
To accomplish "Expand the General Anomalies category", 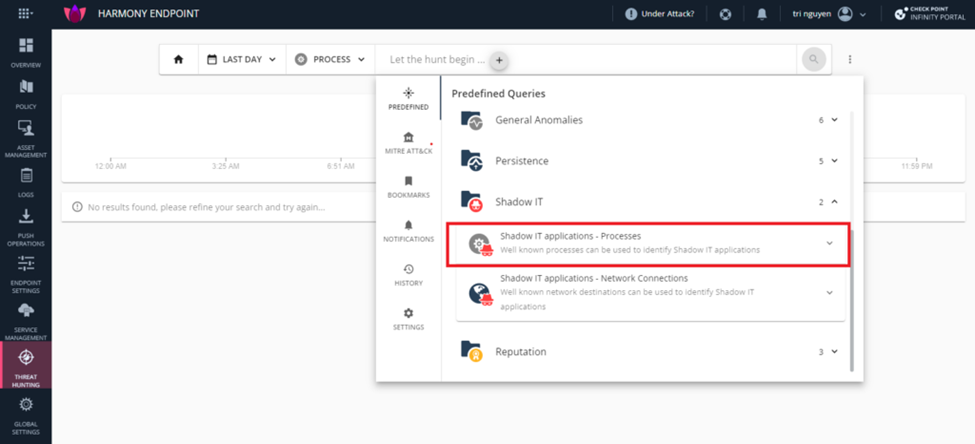I will [834, 119].
